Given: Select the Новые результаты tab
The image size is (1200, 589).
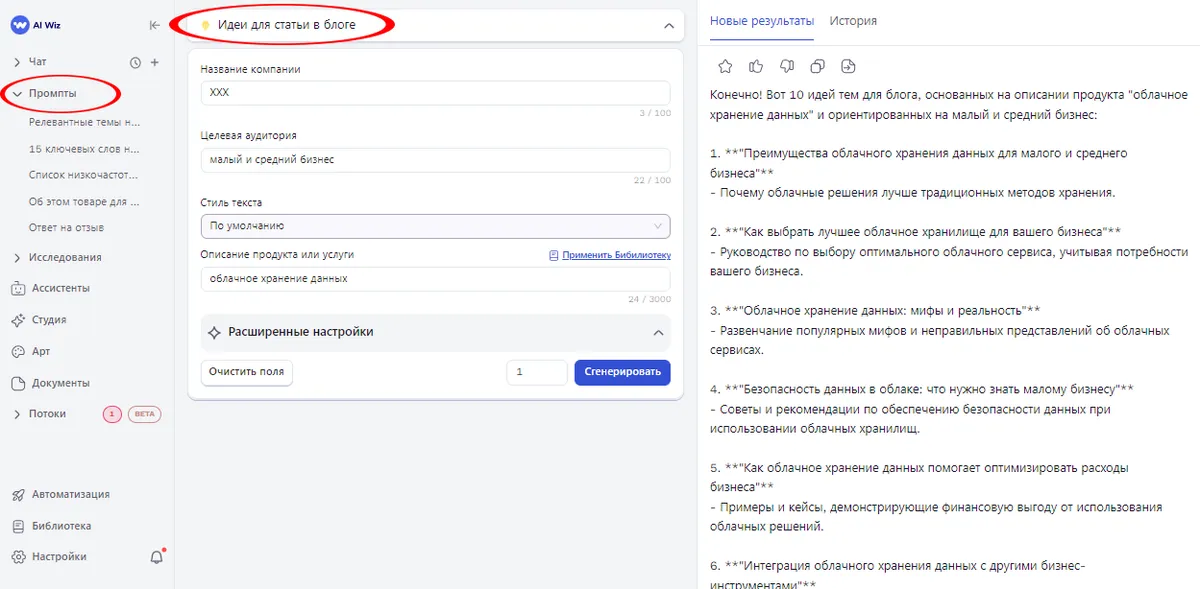Looking at the screenshot, I should pos(761,20).
